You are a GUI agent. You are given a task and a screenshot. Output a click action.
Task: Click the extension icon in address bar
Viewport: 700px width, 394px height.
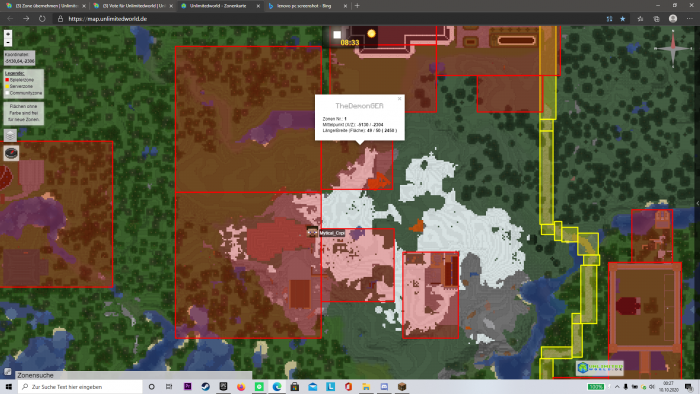[609, 19]
